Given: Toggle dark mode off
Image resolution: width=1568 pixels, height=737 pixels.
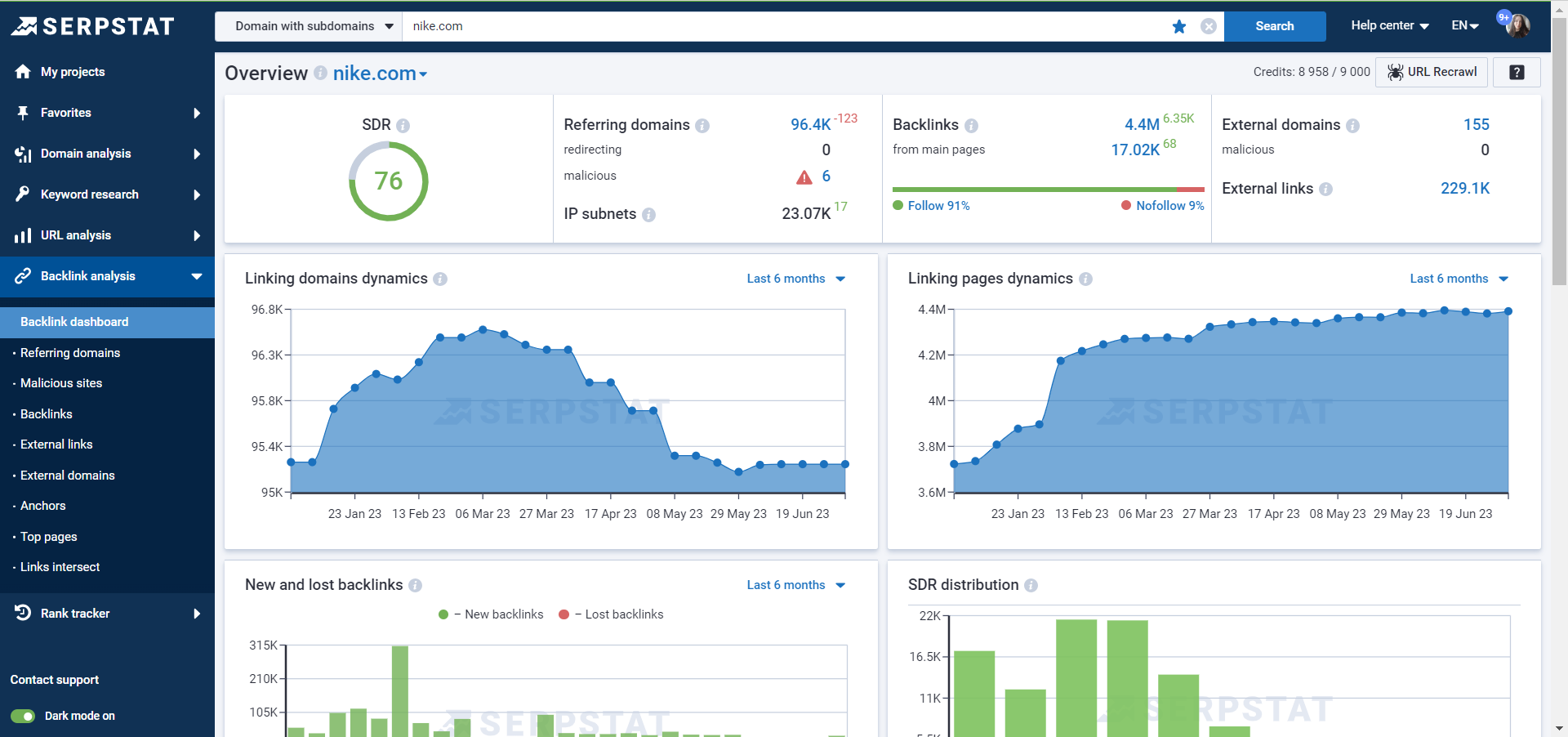Looking at the screenshot, I should point(24,716).
